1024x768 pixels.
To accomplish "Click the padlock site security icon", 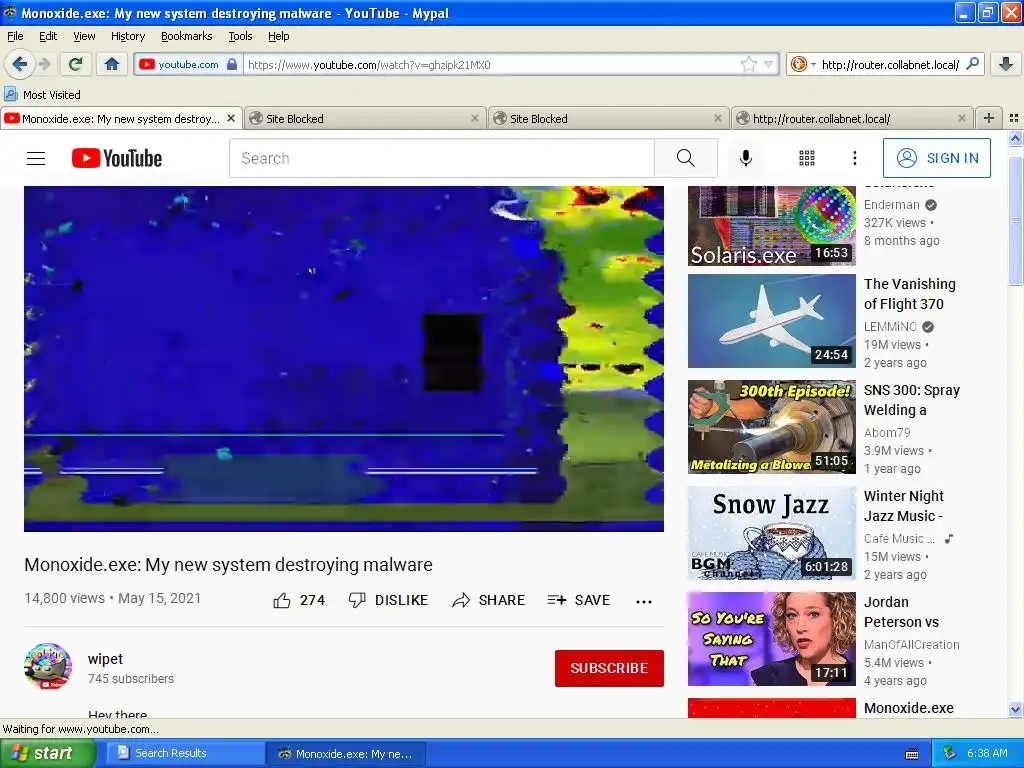I will coord(232,64).
